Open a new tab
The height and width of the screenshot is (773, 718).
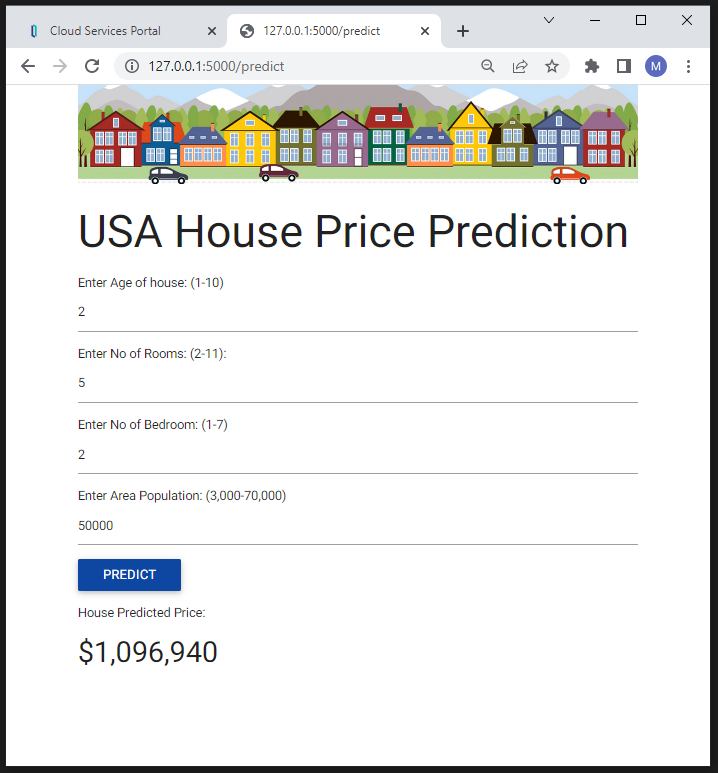tap(462, 31)
